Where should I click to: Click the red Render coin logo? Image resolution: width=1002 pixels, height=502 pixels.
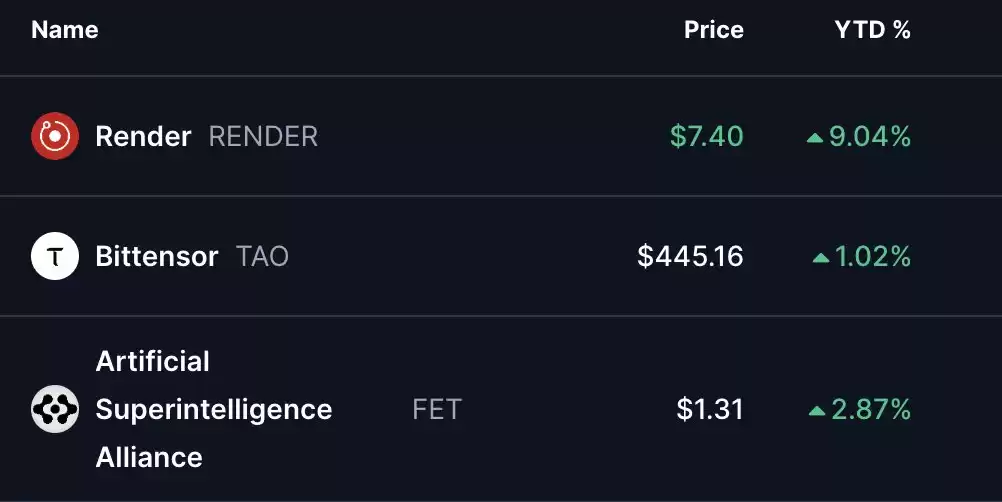[x=55, y=136]
